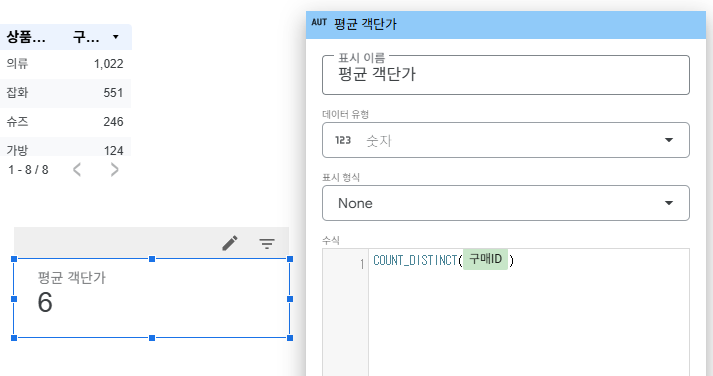The image size is (713, 376).
Task: Click the 가방 row label
Action: pyautogui.click(x=17, y=150)
